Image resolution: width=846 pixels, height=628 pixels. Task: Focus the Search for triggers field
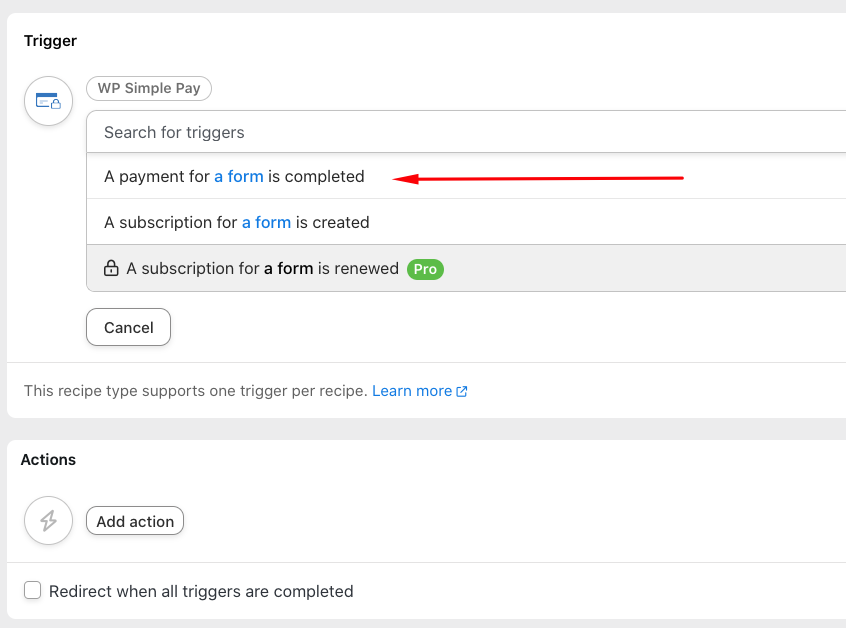[460, 132]
